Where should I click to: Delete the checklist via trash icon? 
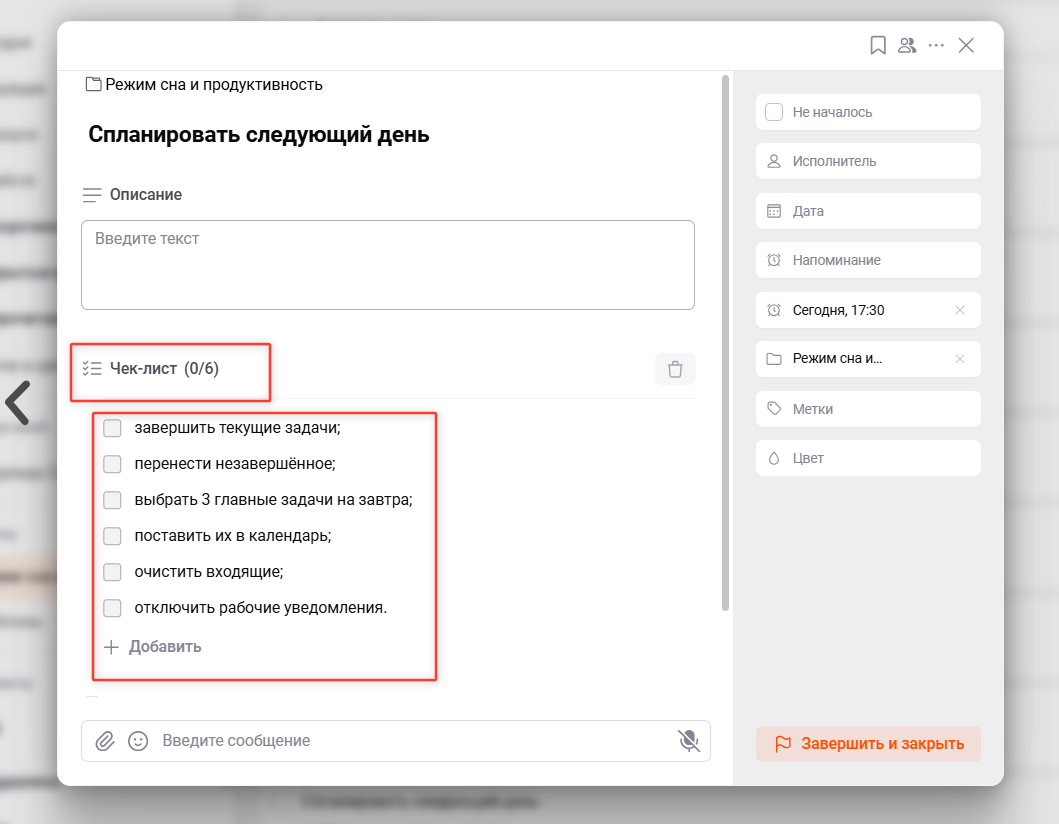[x=675, y=369]
